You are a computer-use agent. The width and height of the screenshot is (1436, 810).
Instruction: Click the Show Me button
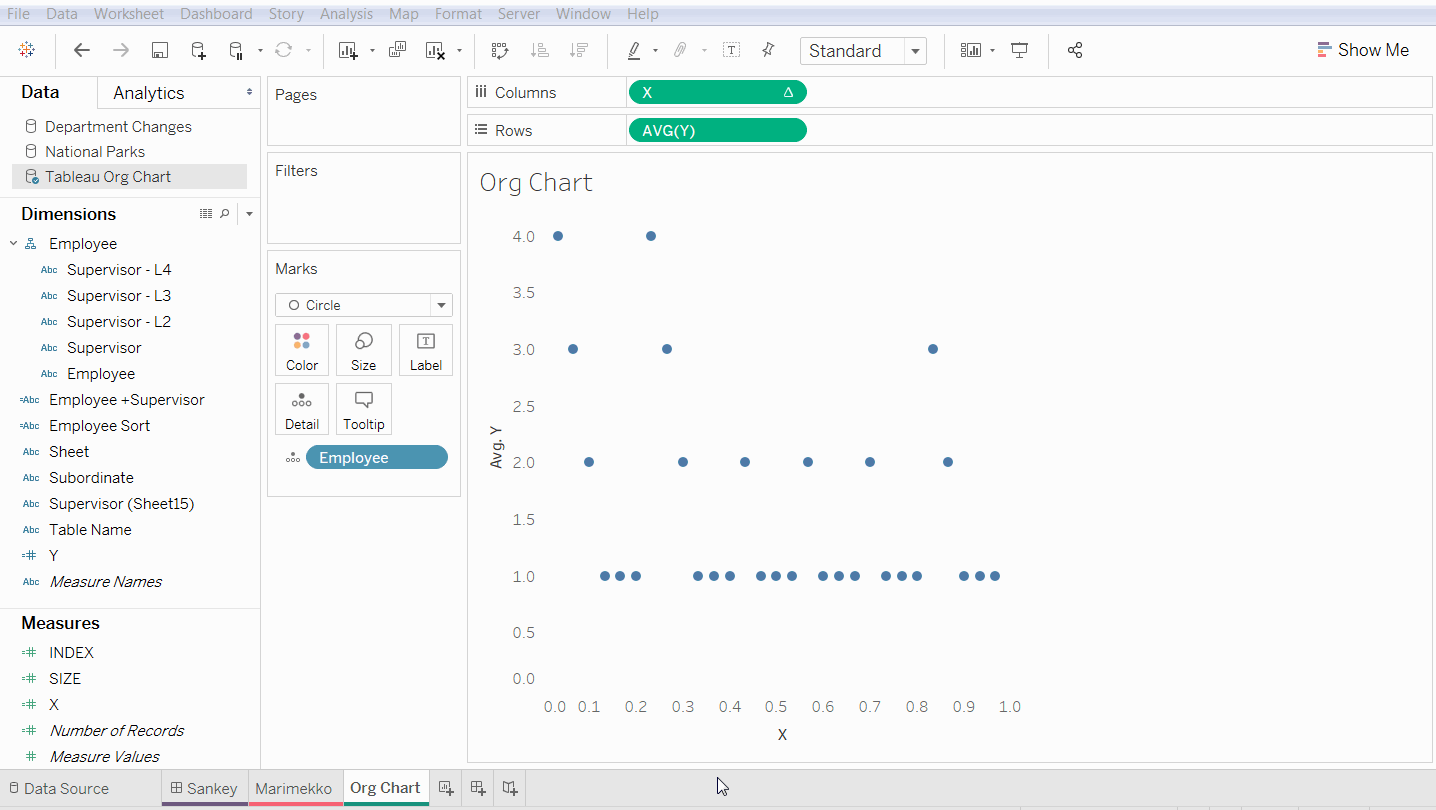pyautogui.click(x=1363, y=49)
